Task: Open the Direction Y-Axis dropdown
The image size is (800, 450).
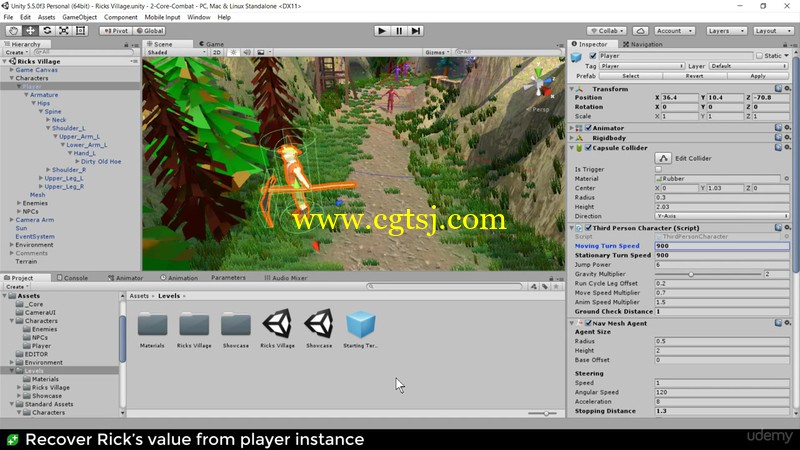Action: [722, 216]
